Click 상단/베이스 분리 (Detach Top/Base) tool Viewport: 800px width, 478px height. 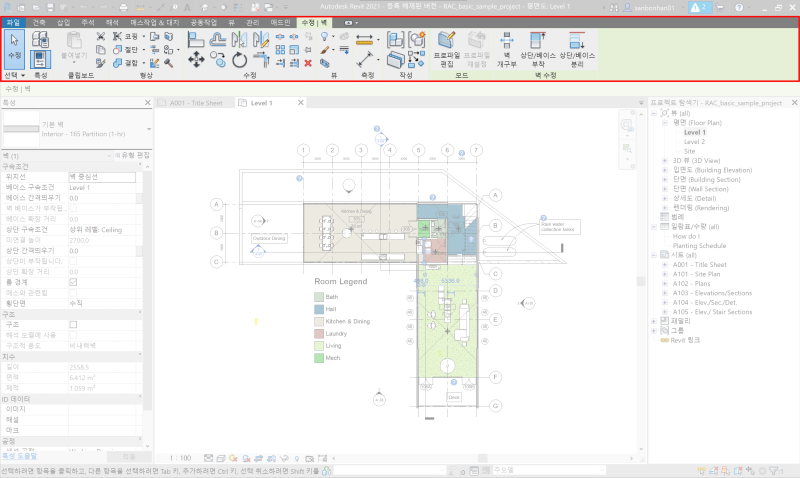(x=577, y=49)
